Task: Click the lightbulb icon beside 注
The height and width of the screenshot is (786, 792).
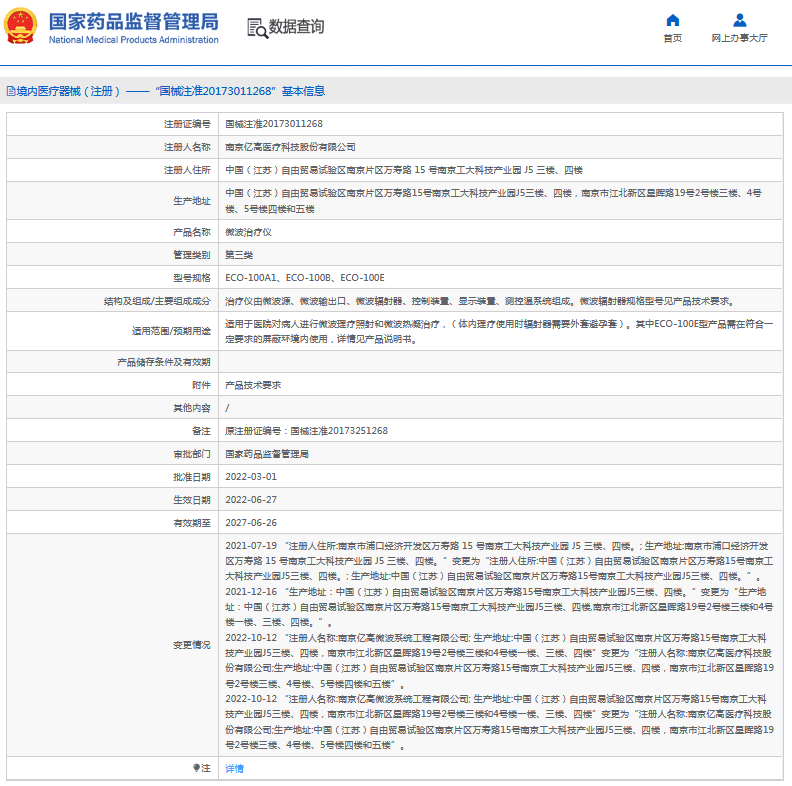Action: pos(196,768)
